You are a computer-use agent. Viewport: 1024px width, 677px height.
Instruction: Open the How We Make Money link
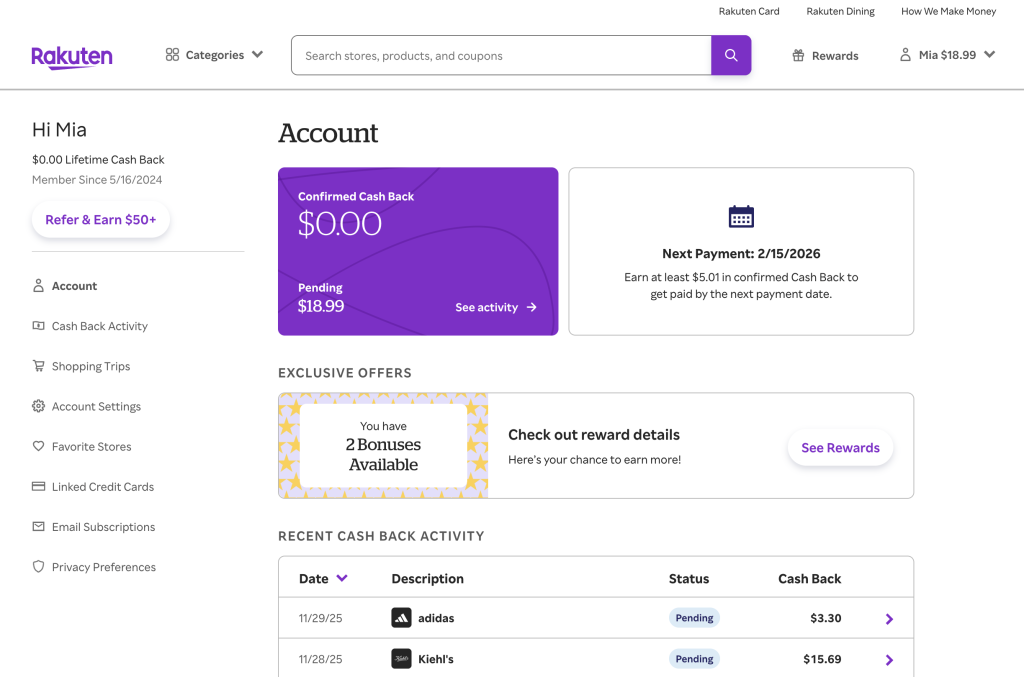point(948,12)
